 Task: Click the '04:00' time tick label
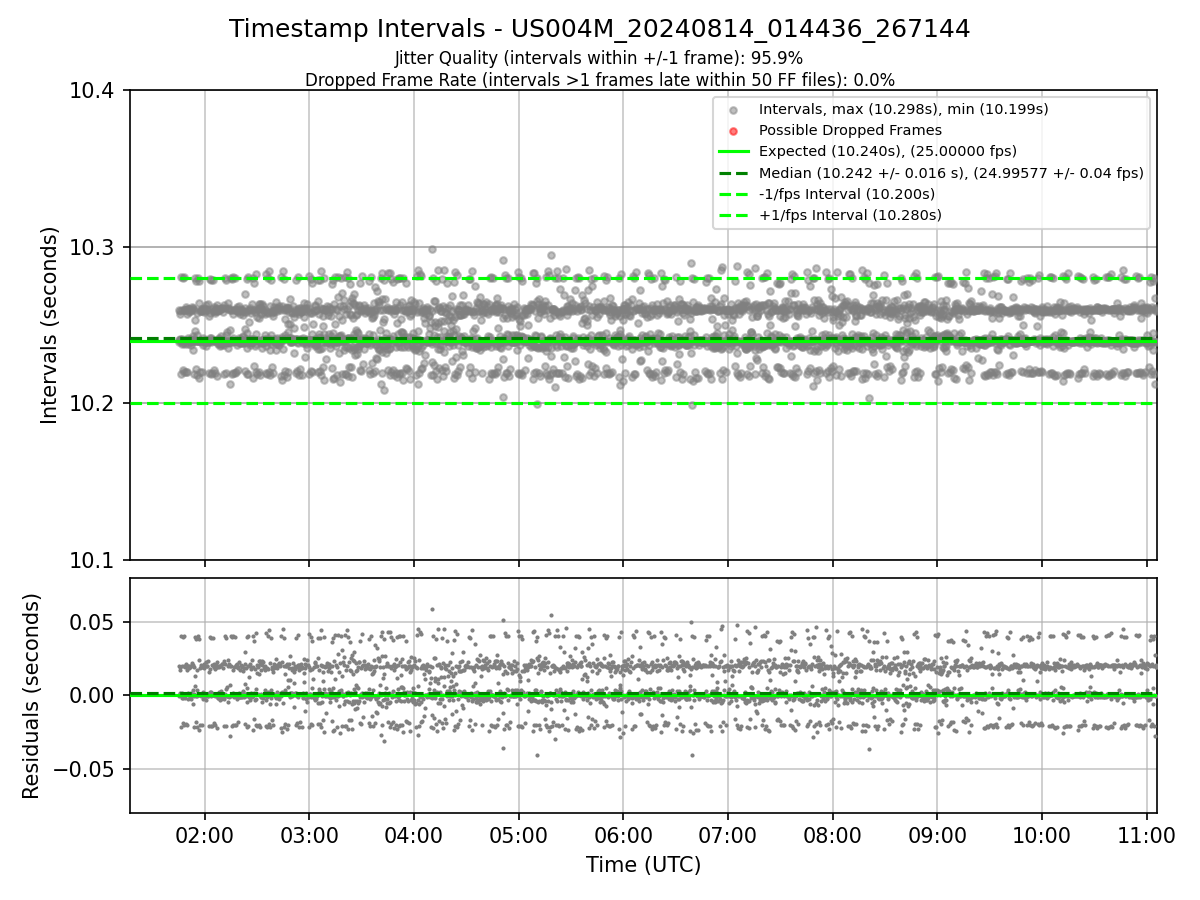(414, 836)
